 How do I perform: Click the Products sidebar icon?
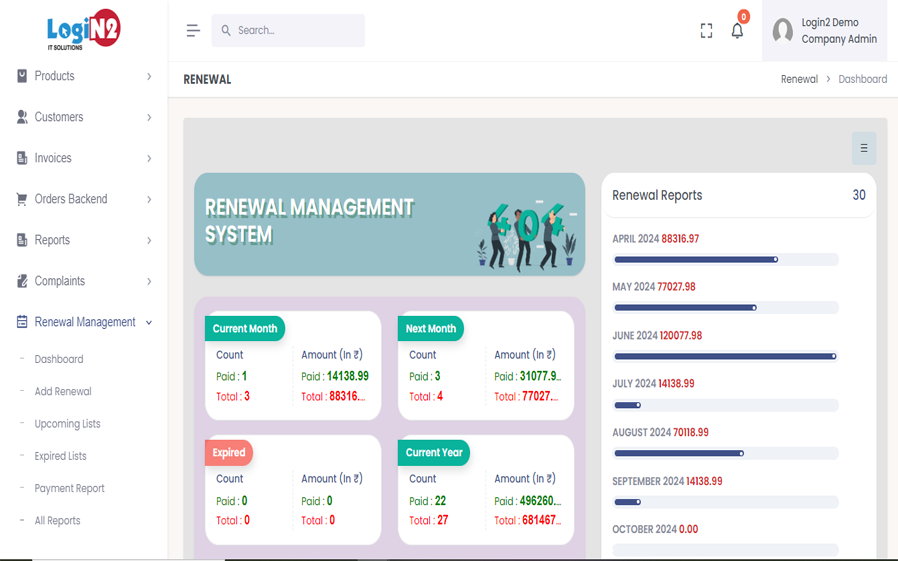pyautogui.click(x=22, y=76)
